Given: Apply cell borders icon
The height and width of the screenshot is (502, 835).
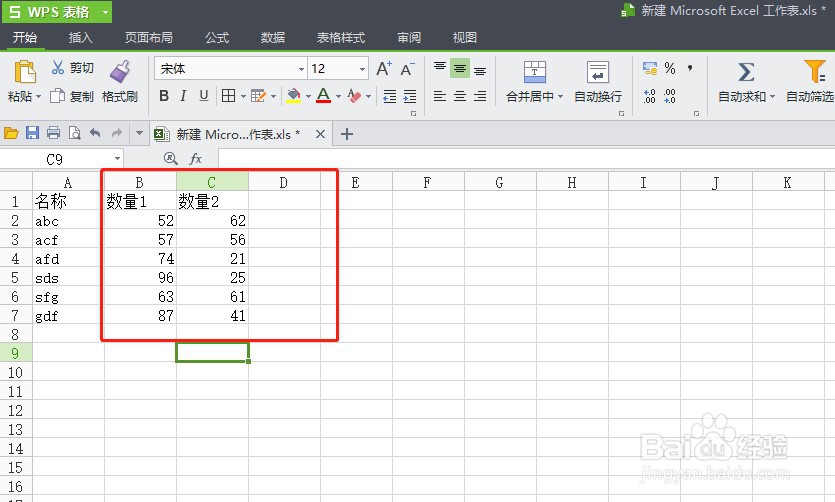Looking at the screenshot, I should (x=228, y=96).
